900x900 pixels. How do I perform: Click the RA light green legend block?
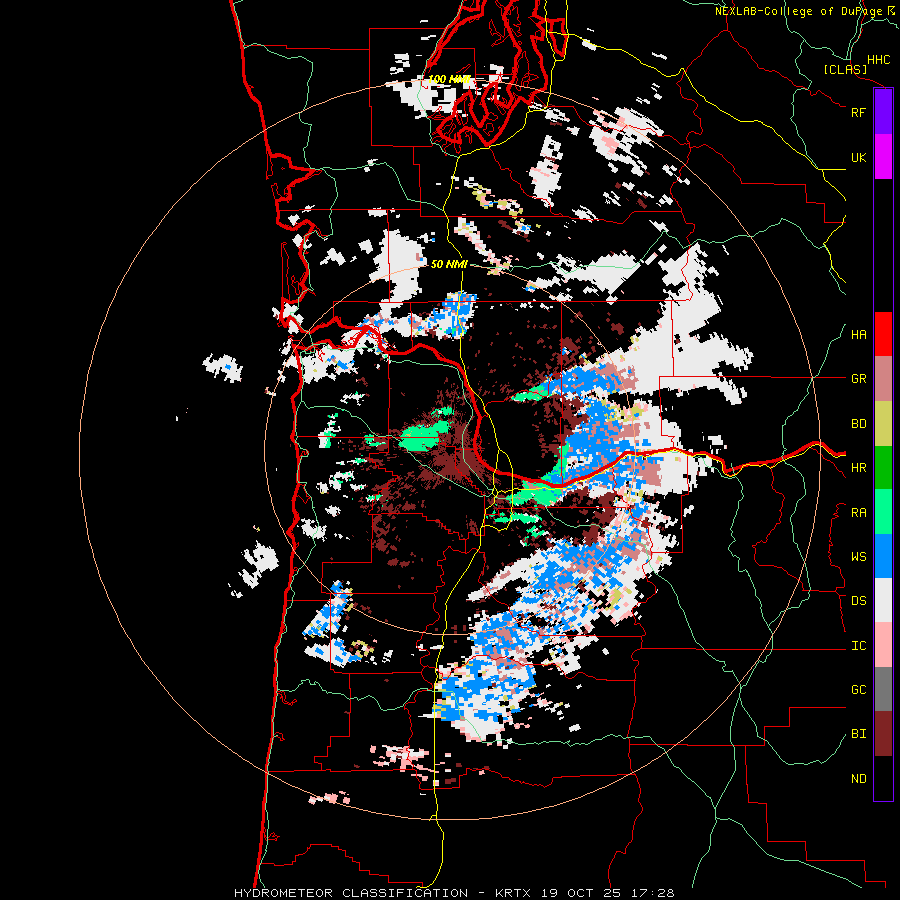point(883,512)
